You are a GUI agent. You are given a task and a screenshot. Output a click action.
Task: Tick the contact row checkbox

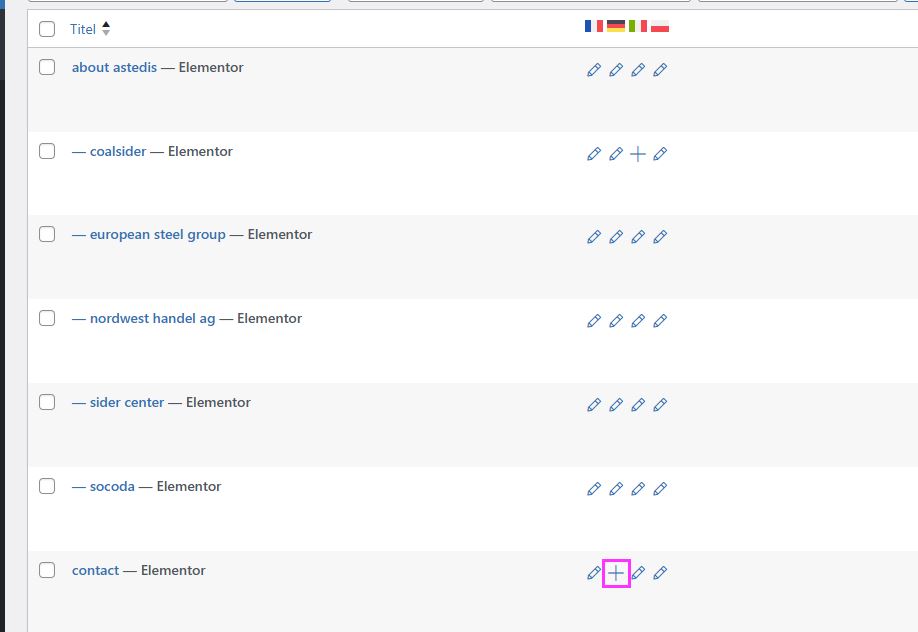pyautogui.click(x=47, y=570)
